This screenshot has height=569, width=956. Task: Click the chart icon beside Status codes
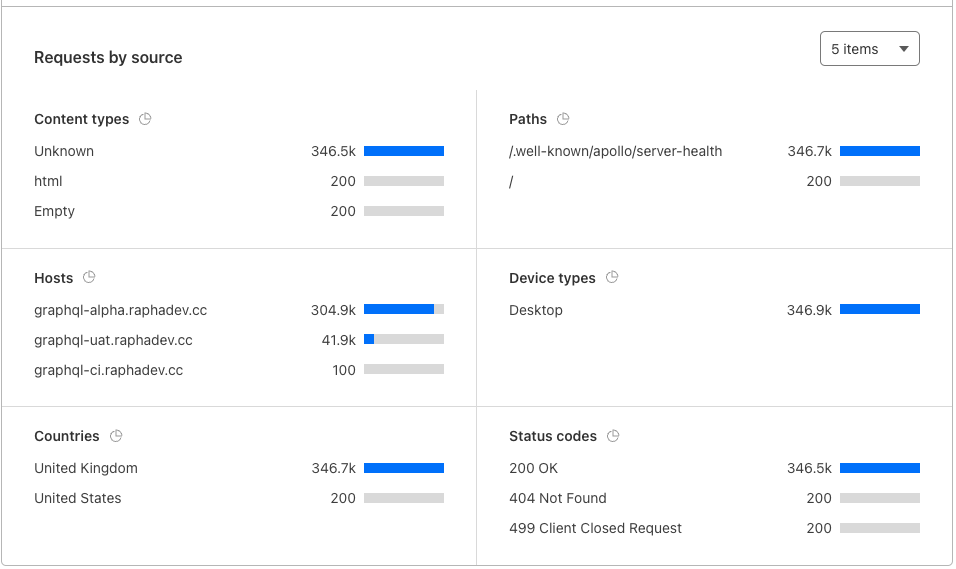coord(613,436)
